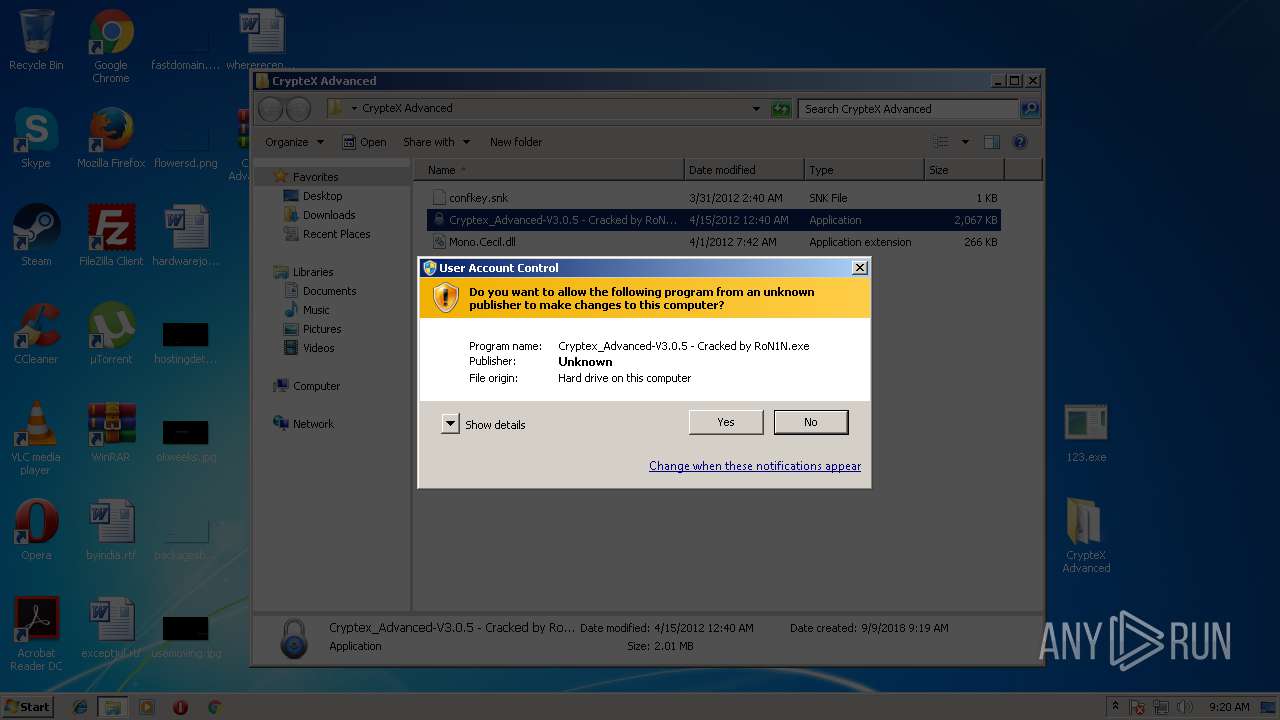Image resolution: width=1280 pixels, height=720 pixels.
Task: Click No in User Account Control
Action: 811,422
